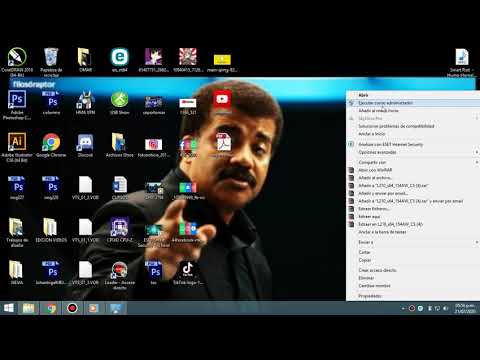Screen dimensions: 480x360
Task: Expand the Opciones avanzadas submenu
Action: point(413,152)
